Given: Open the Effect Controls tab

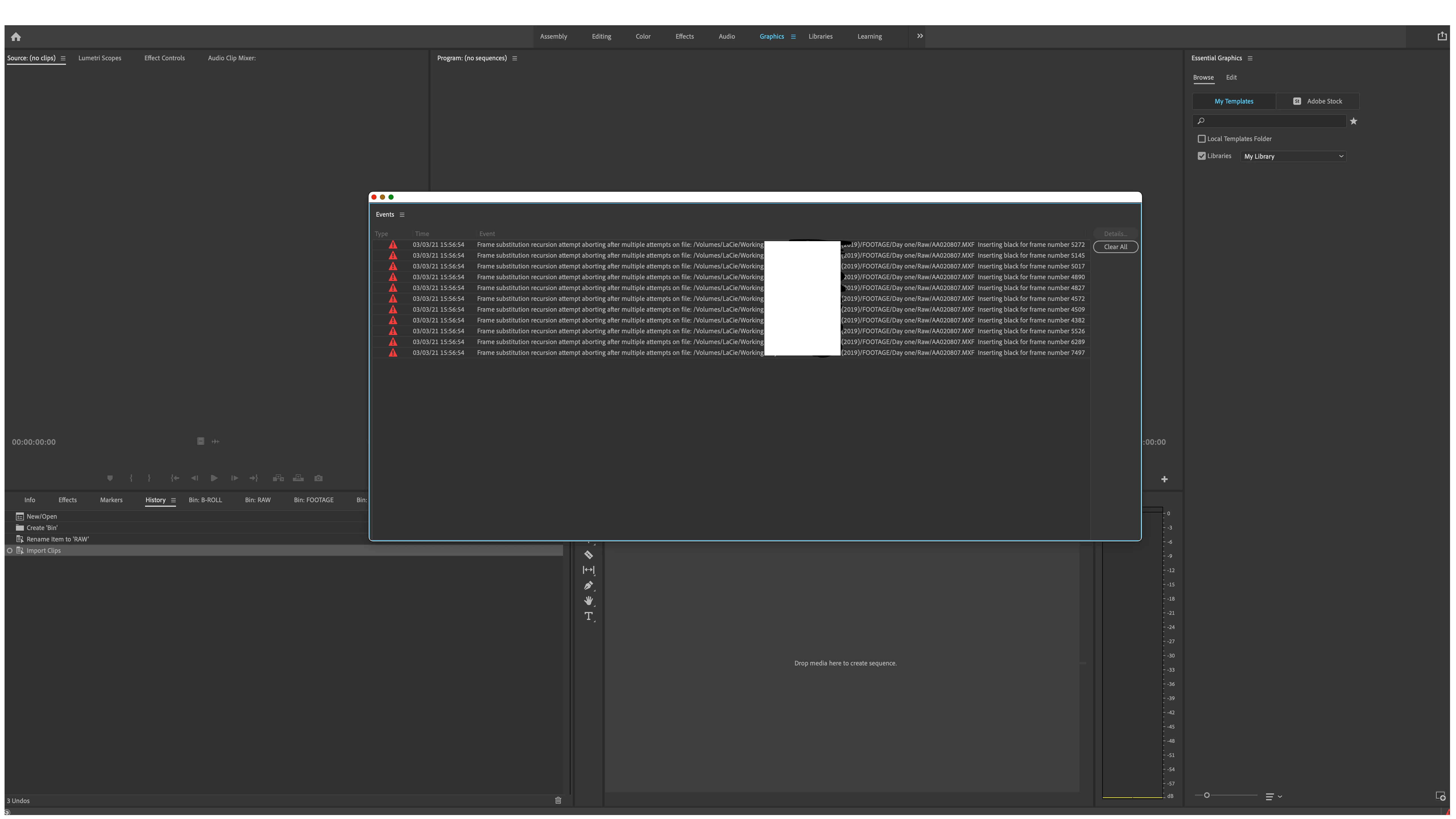Looking at the screenshot, I should point(164,58).
